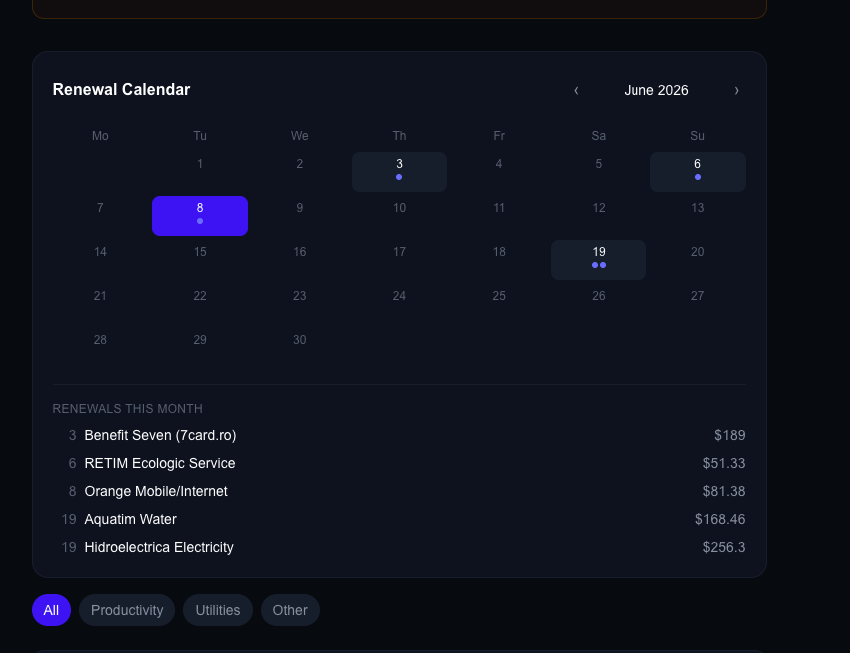The width and height of the screenshot is (850, 653).
Task: Click day 10 on the calendar
Action: coord(400,216)
